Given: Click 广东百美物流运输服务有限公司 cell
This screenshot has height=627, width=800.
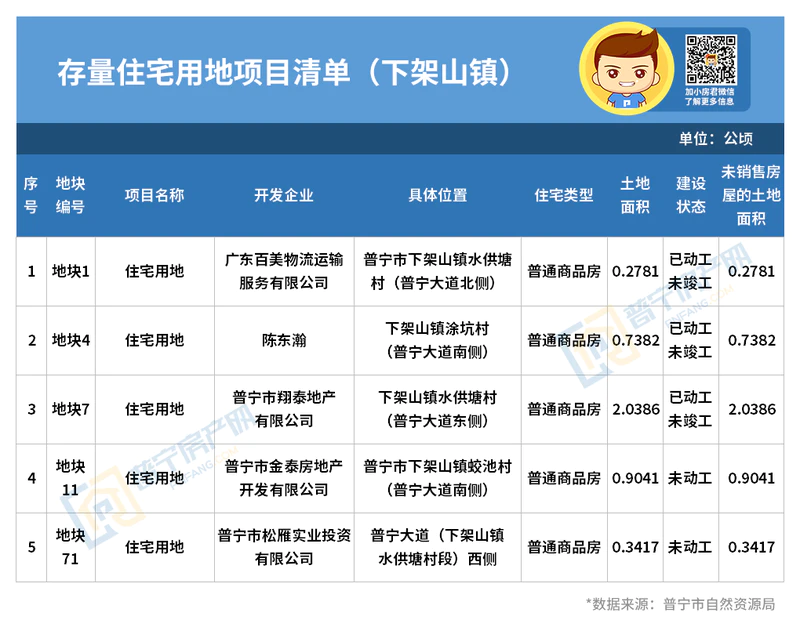Looking at the screenshot, I should coord(284,271).
